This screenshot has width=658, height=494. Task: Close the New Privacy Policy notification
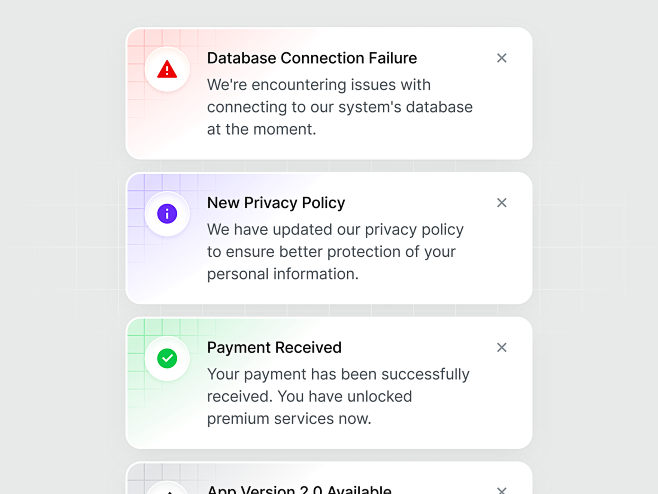tap(501, 203)
